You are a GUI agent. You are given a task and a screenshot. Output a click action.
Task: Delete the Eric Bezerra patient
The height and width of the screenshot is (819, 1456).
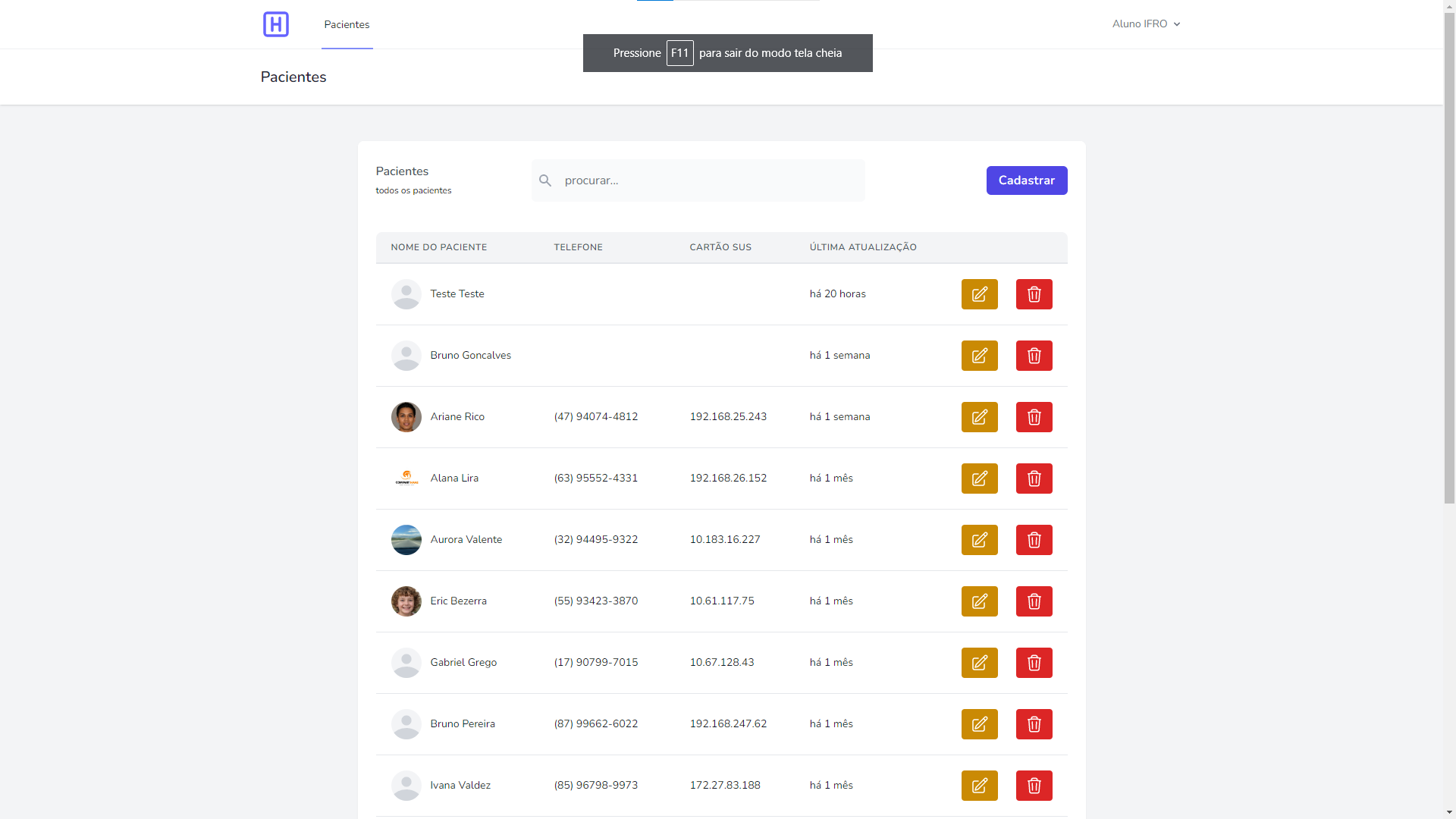[1034, 601]
